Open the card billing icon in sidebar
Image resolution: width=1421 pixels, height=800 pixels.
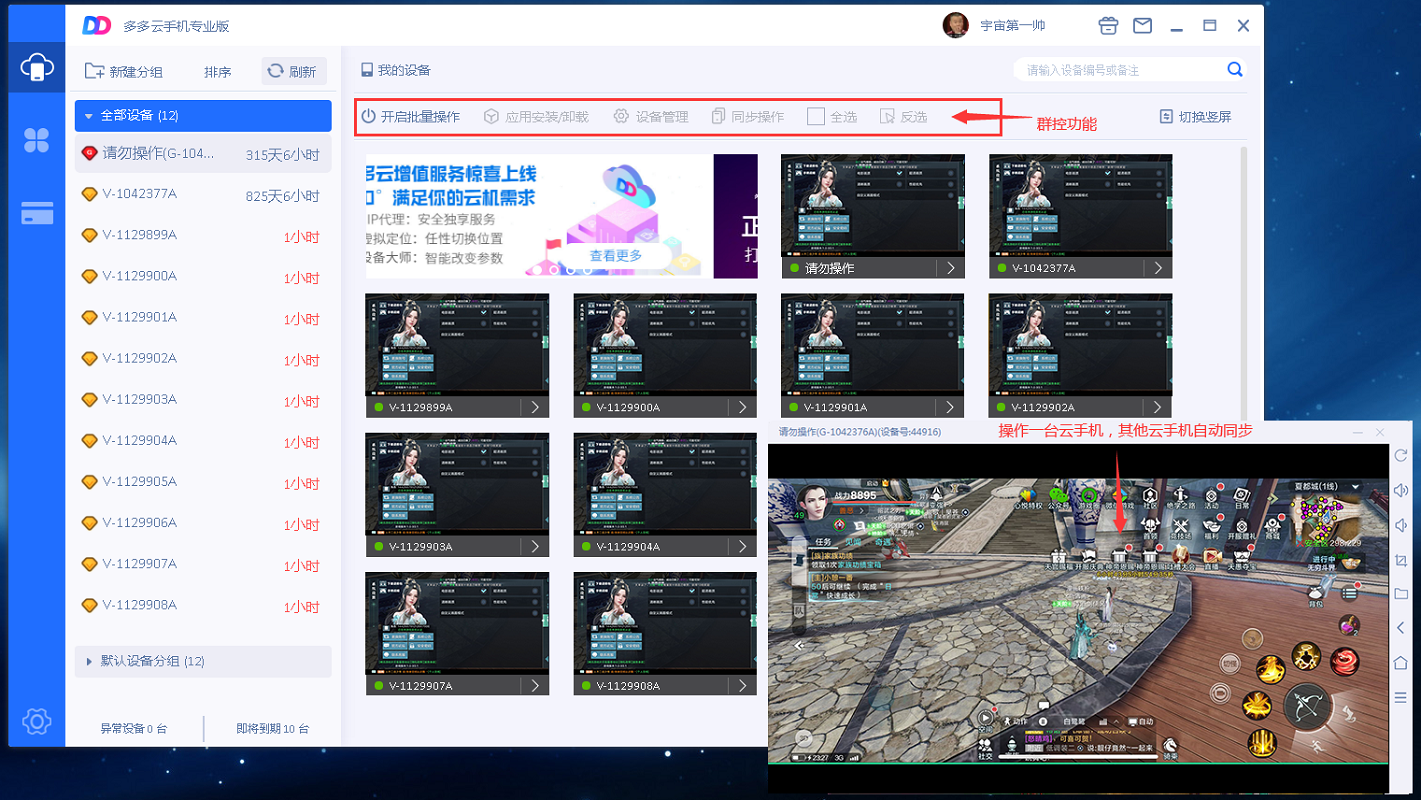pos(37,213)
